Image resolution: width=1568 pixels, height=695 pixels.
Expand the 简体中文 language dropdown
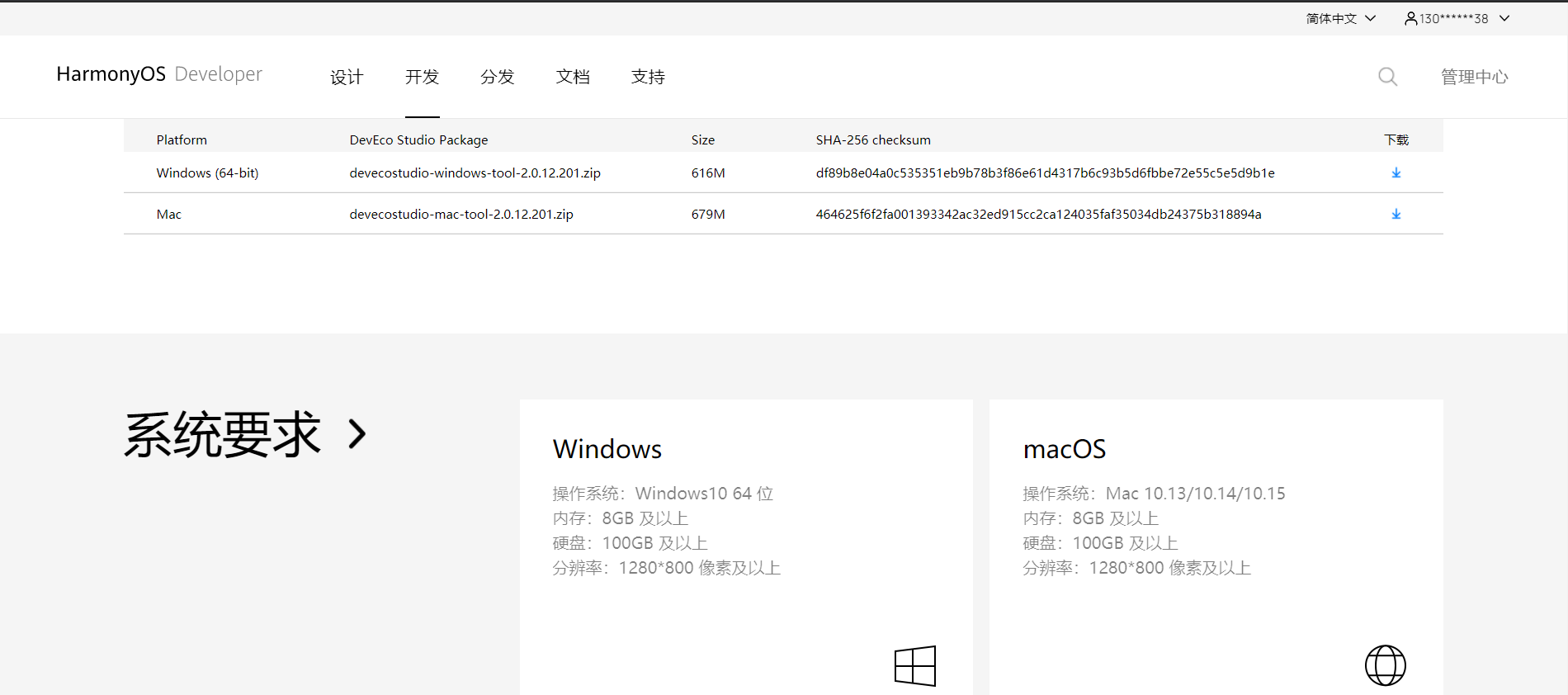pos(1340,18)
